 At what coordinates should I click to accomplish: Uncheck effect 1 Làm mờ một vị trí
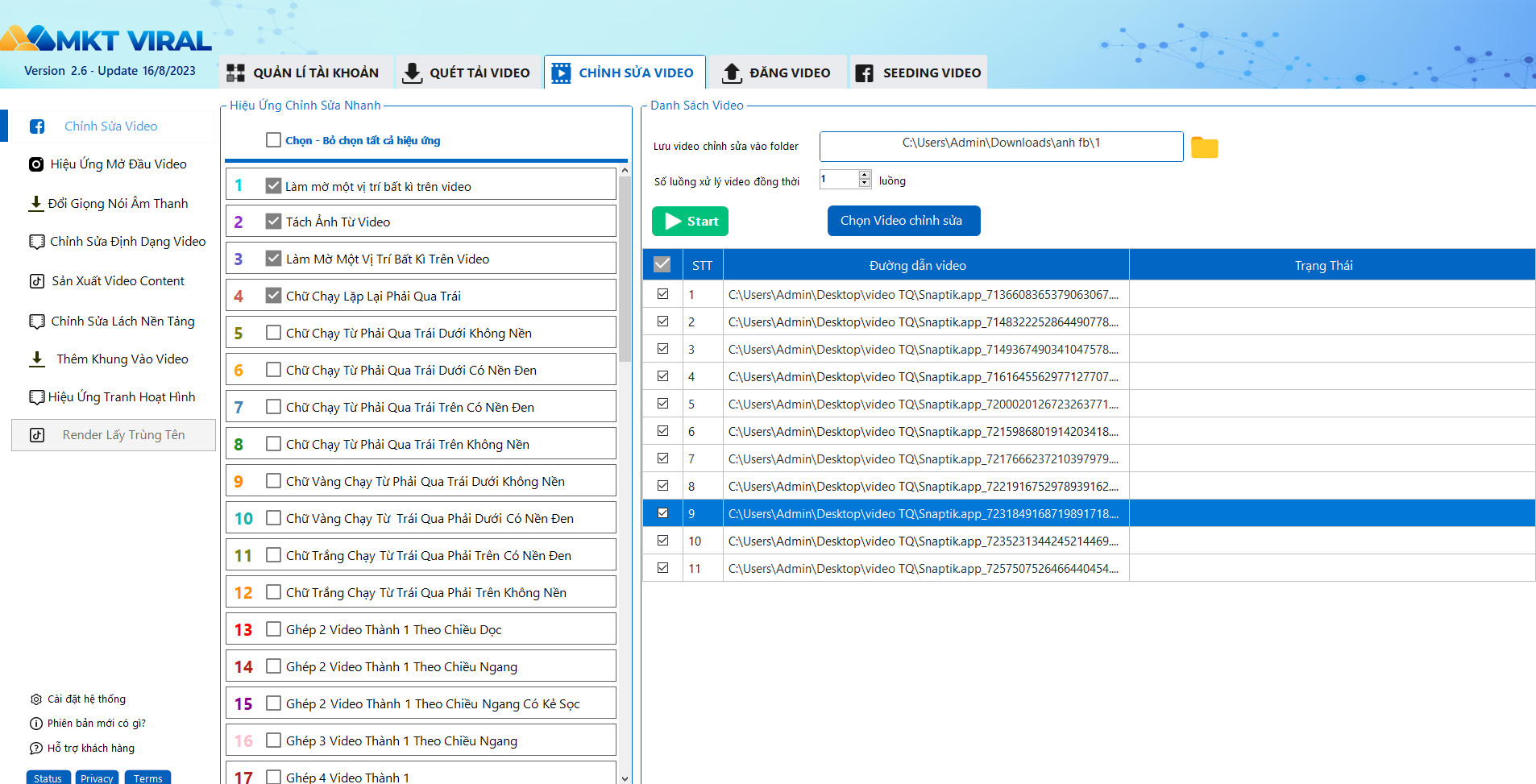click(x=274, y=185)
